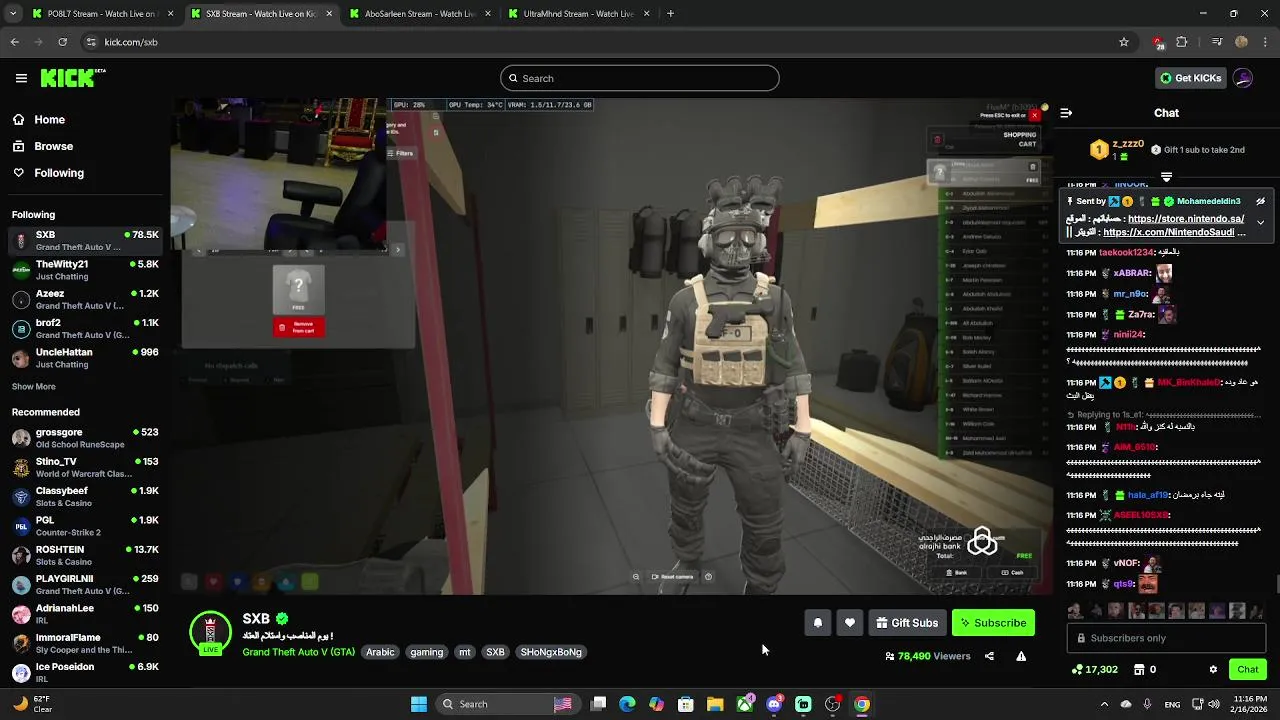The image size is (1280, 720).
Task: Click the green Chat send button
Action: click(x=1247, y=670)
